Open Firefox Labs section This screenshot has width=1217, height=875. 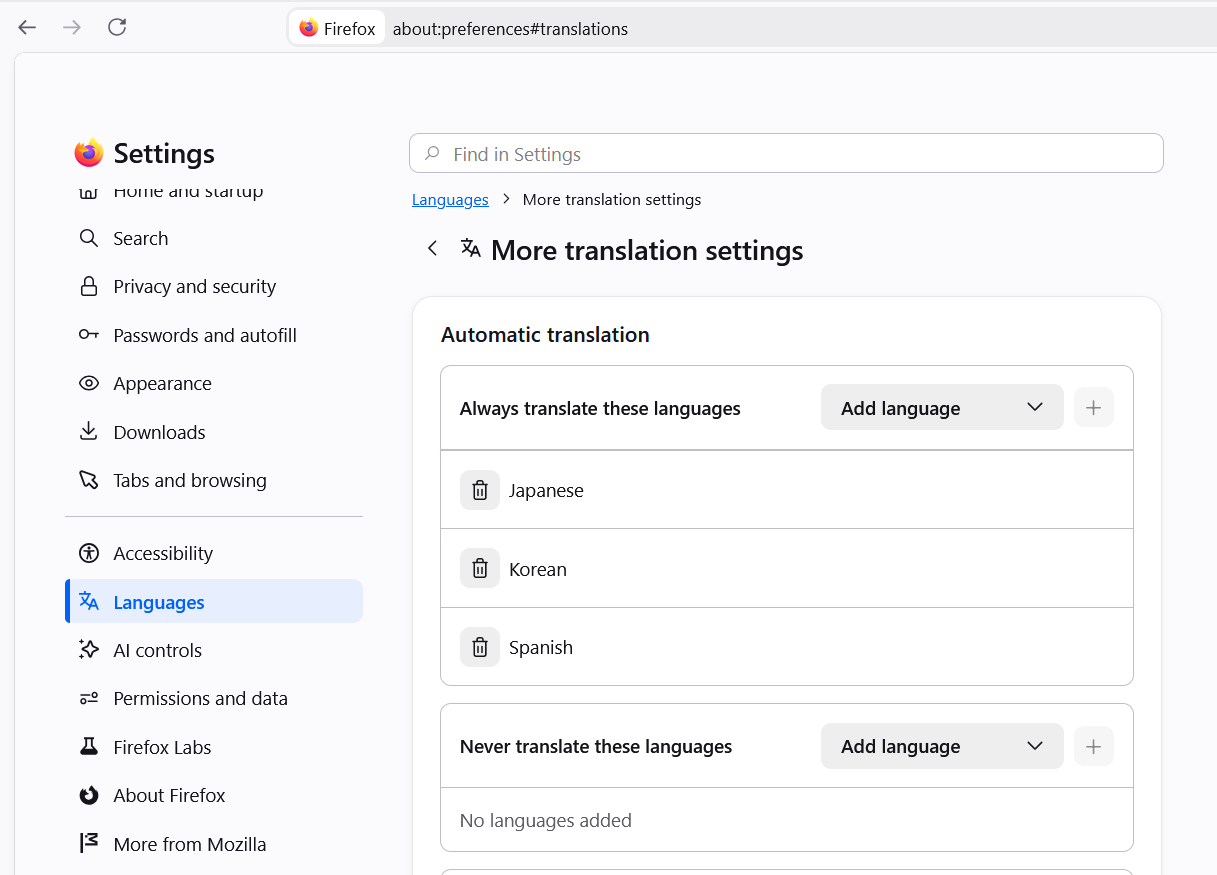[x=214, y=747]
